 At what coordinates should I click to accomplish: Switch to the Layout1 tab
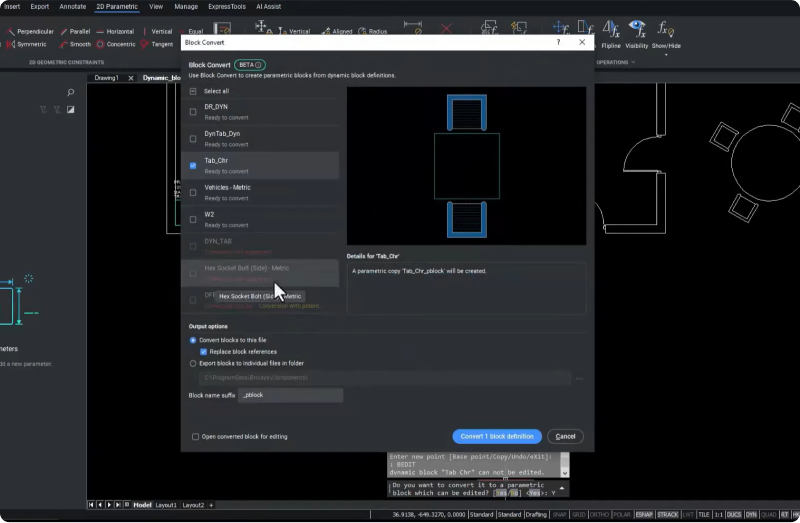tap(164, 505)
